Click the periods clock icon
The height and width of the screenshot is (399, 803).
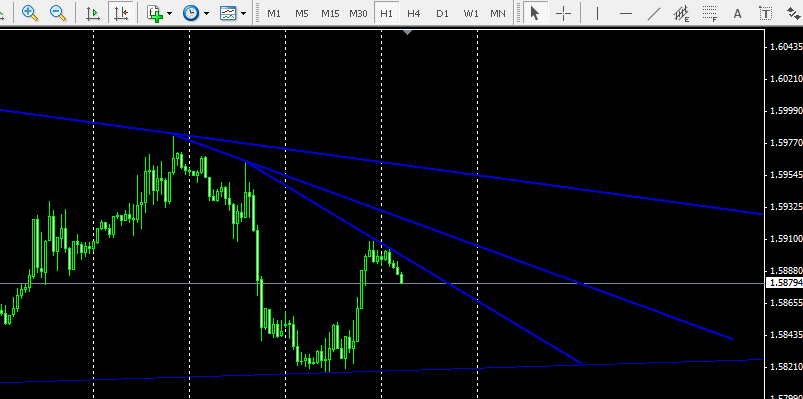point(191,13)
